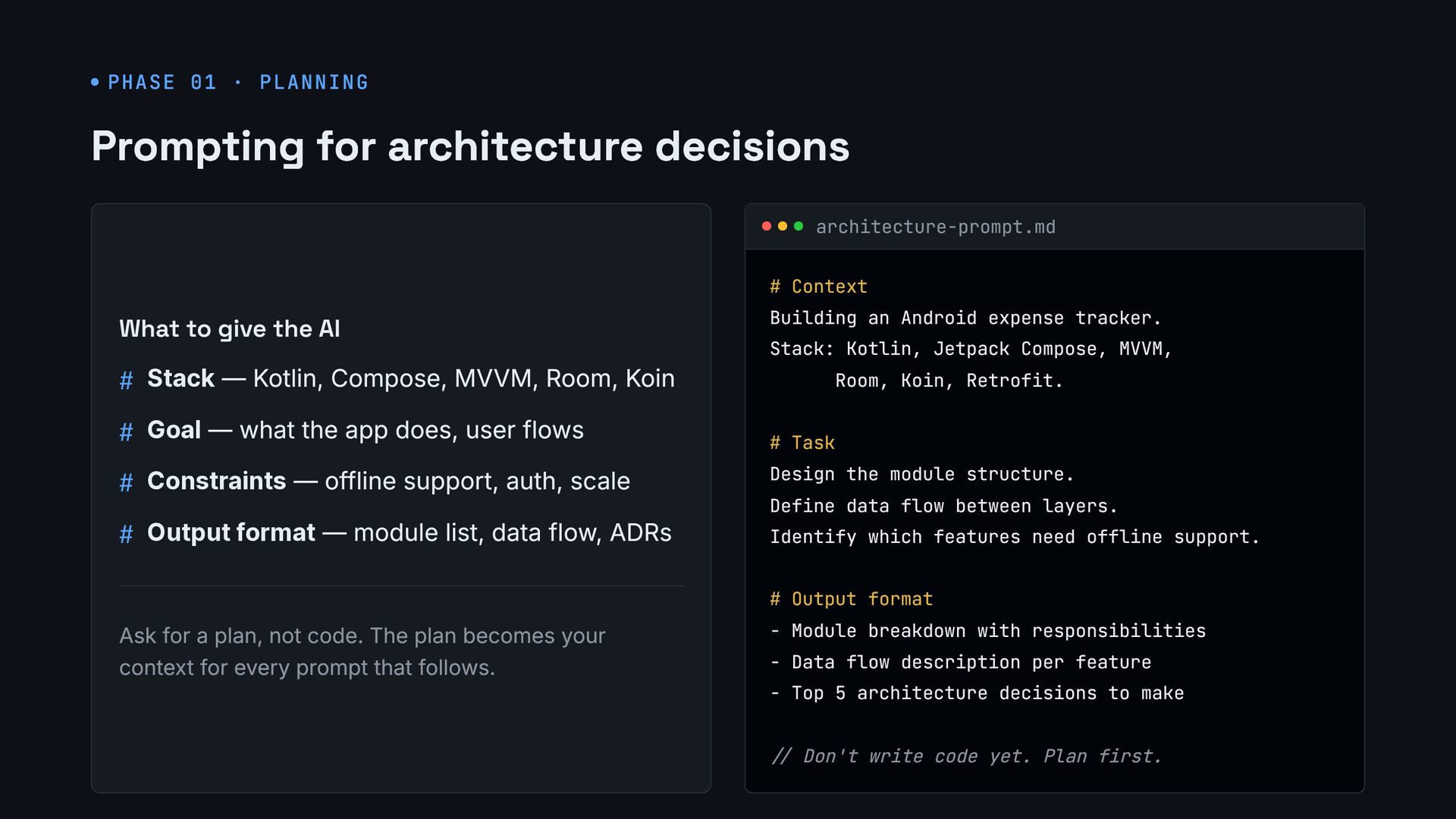
Task: Click the hash icon beside Constraints
Action: click(127, 482)
